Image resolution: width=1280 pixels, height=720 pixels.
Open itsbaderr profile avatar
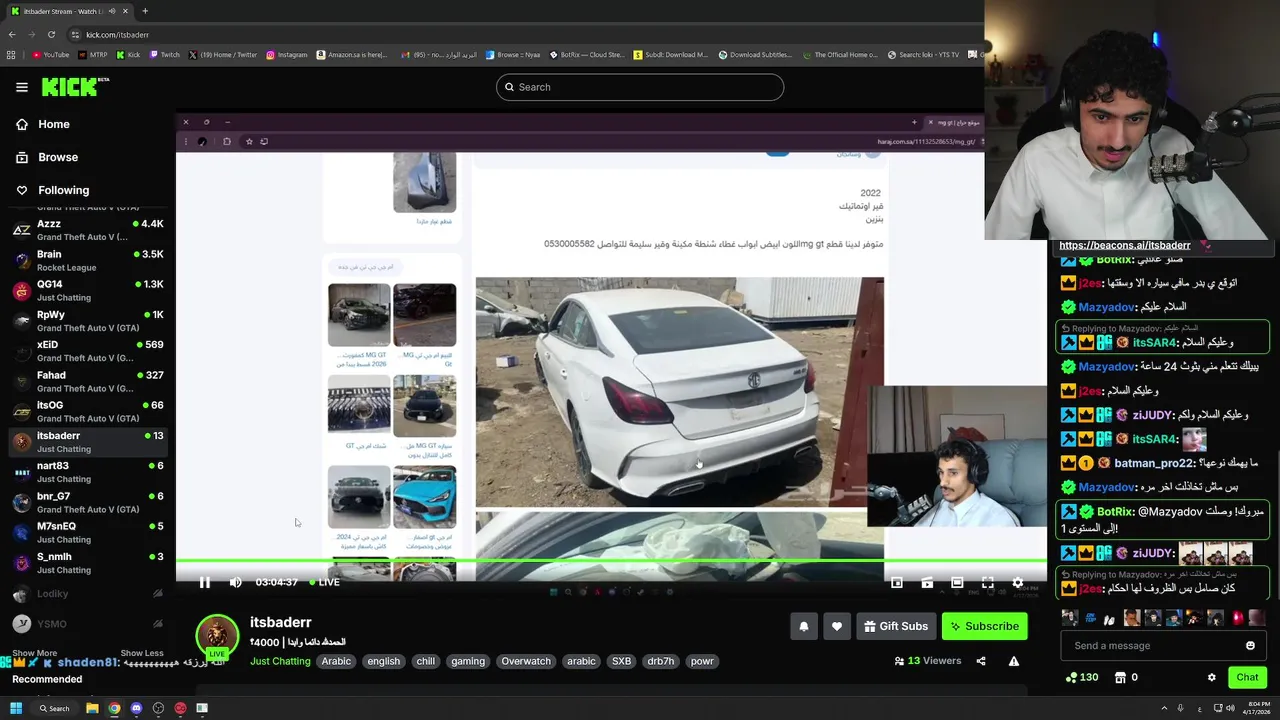pyautogui.click(x=217, y=636)
